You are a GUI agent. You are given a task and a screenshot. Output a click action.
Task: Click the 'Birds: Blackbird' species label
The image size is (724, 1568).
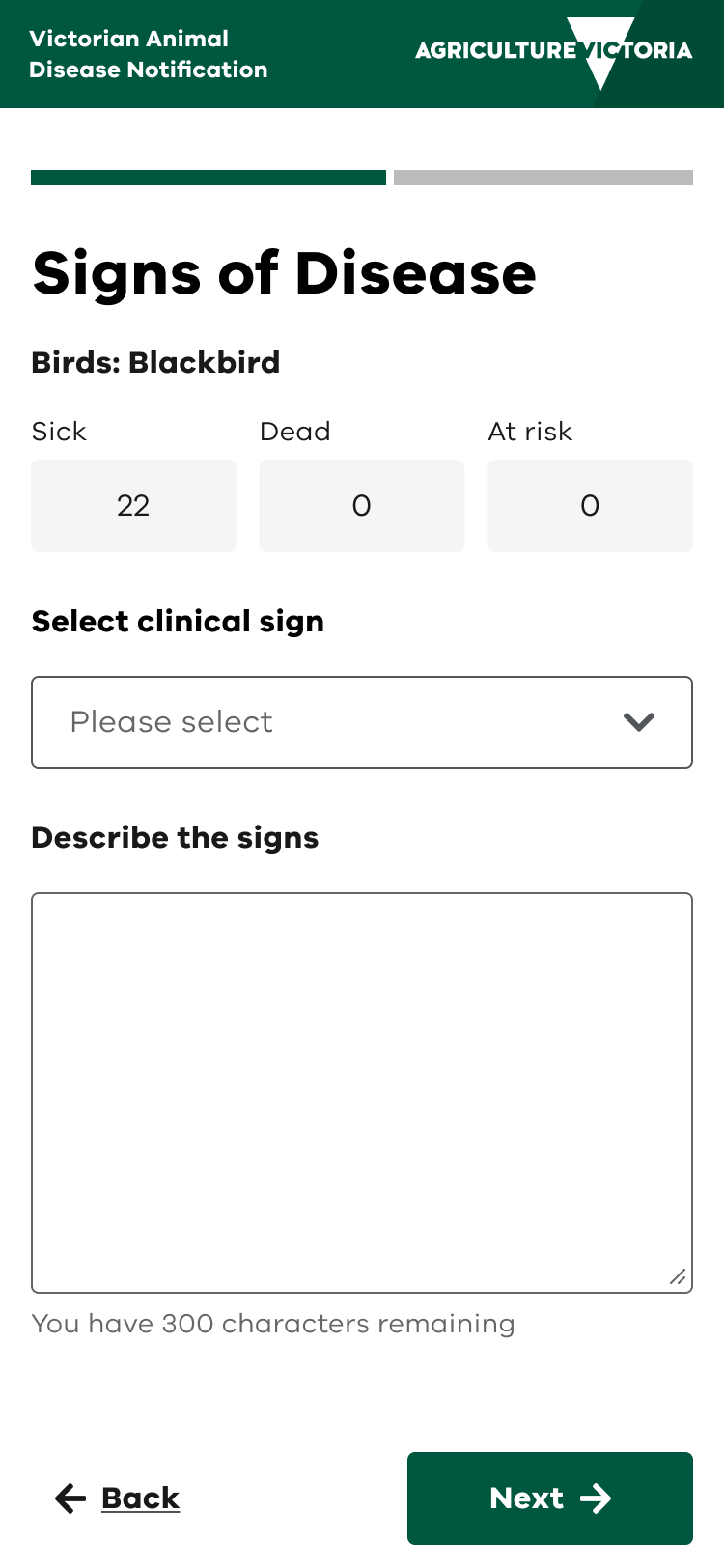pyautogui.click(x=155, y=362)
